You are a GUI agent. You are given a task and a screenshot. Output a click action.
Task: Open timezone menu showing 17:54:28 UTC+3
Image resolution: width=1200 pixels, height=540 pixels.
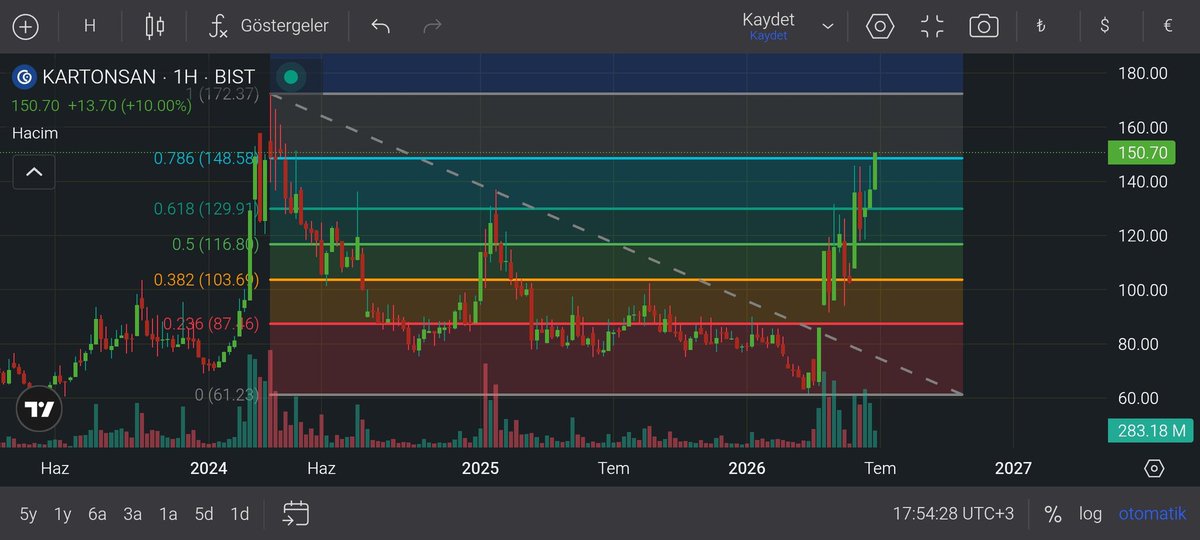tap(953, 514)
